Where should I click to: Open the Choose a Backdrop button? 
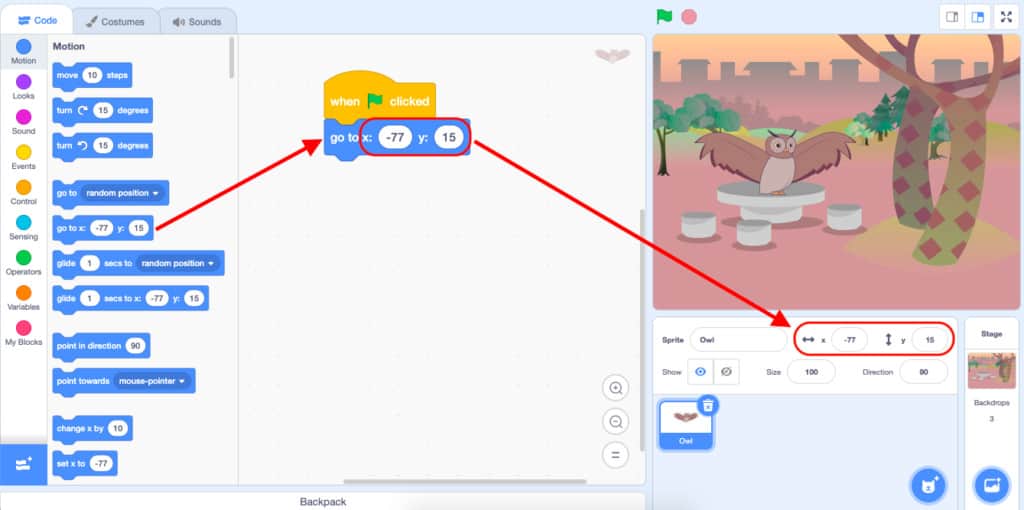(991, 486)
